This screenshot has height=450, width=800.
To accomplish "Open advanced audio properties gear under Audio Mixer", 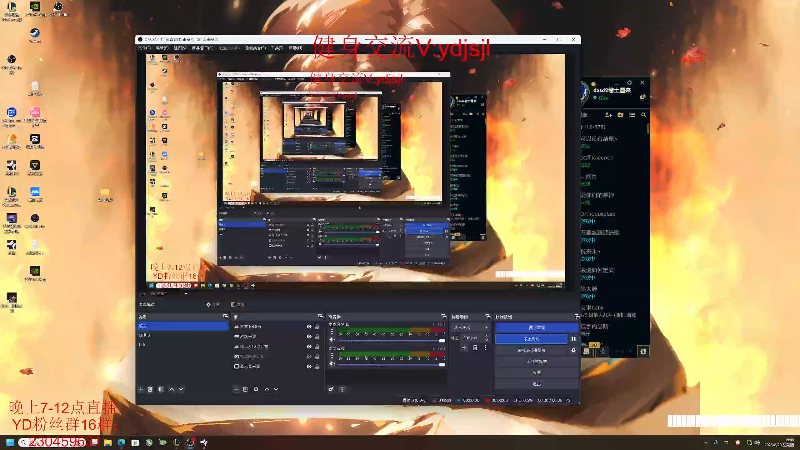I will click(x=331, y=389).
